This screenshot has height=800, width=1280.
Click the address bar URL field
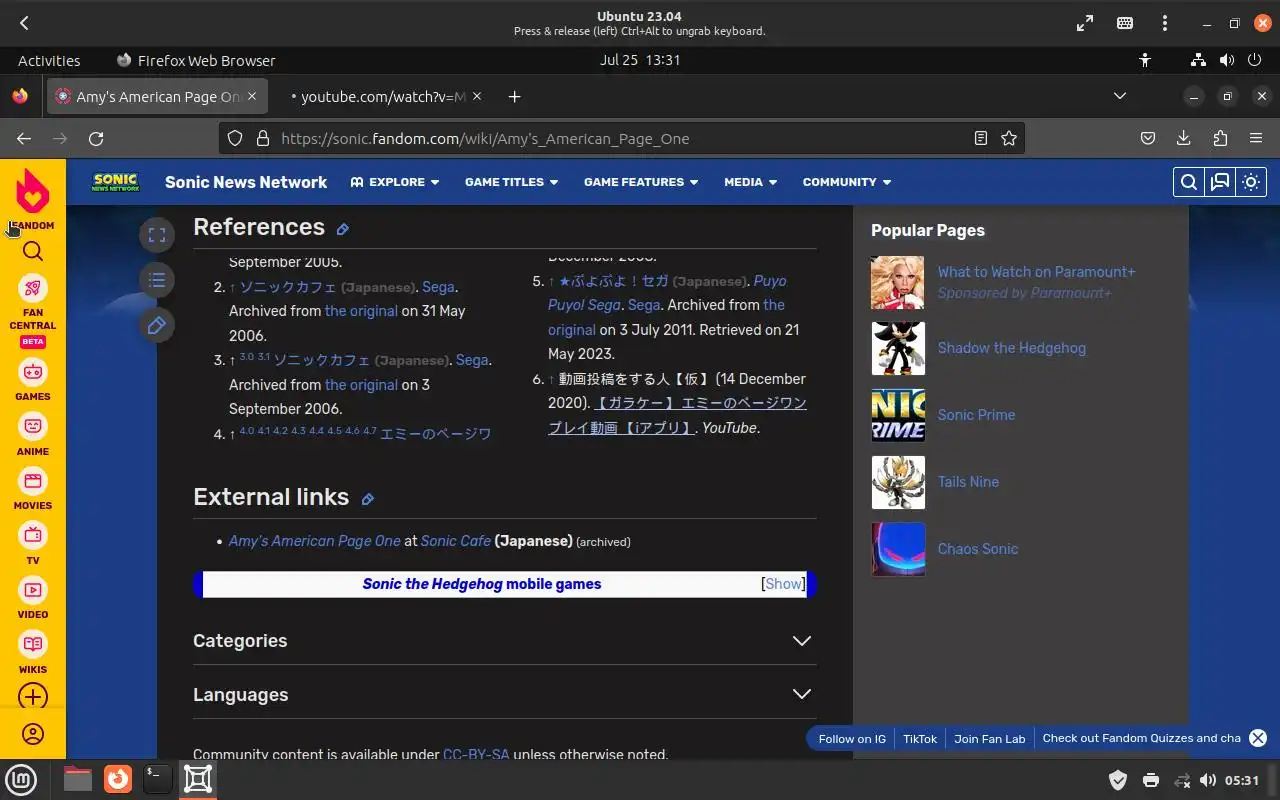620,139
